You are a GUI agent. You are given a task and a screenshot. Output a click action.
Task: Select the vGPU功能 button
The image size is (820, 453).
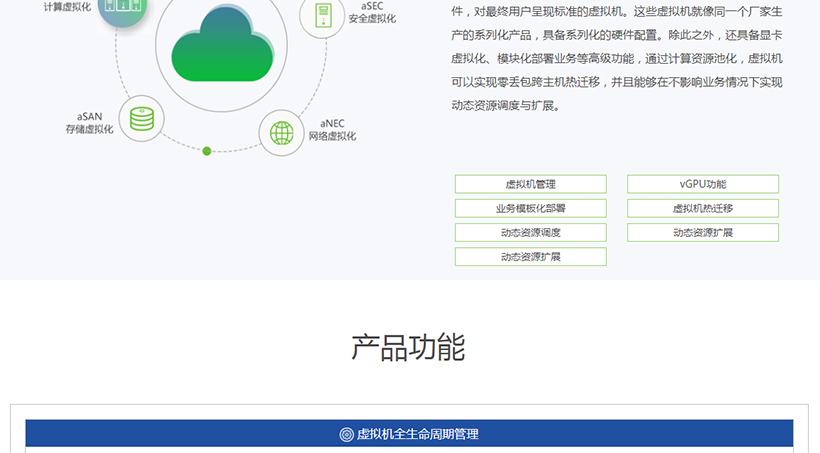coord(702,184)
